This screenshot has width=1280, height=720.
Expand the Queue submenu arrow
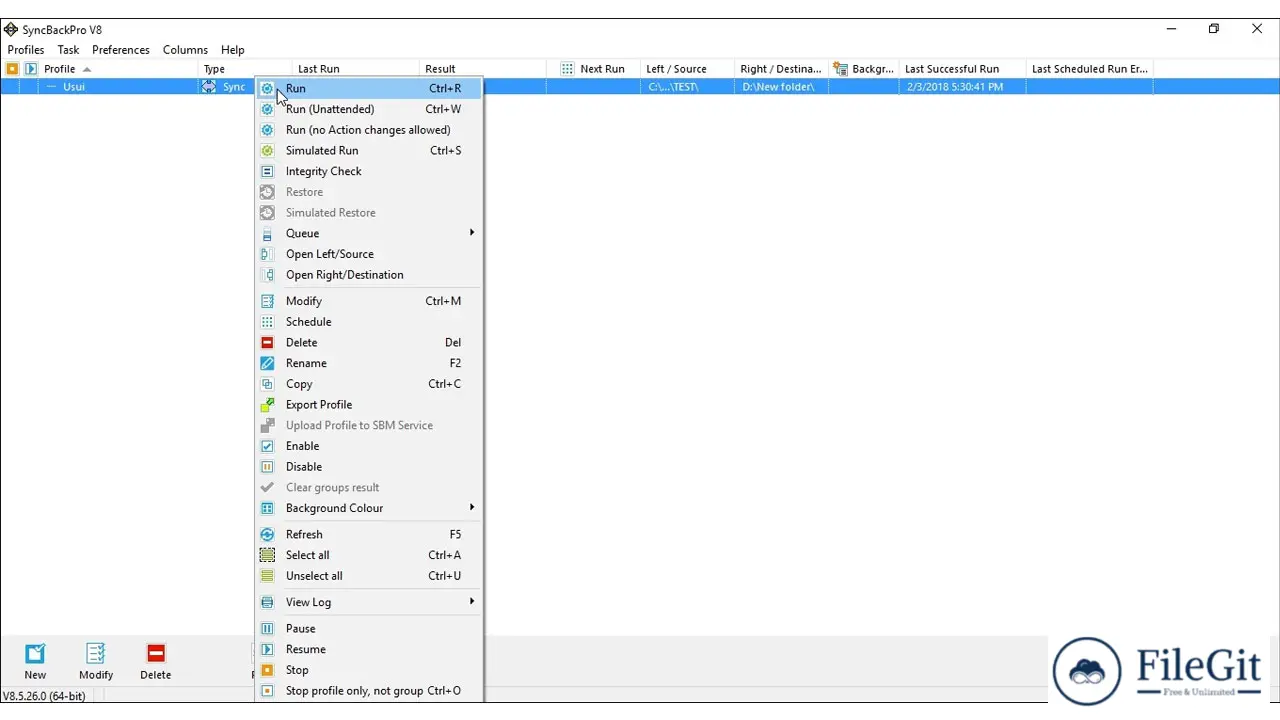(471, 233)
